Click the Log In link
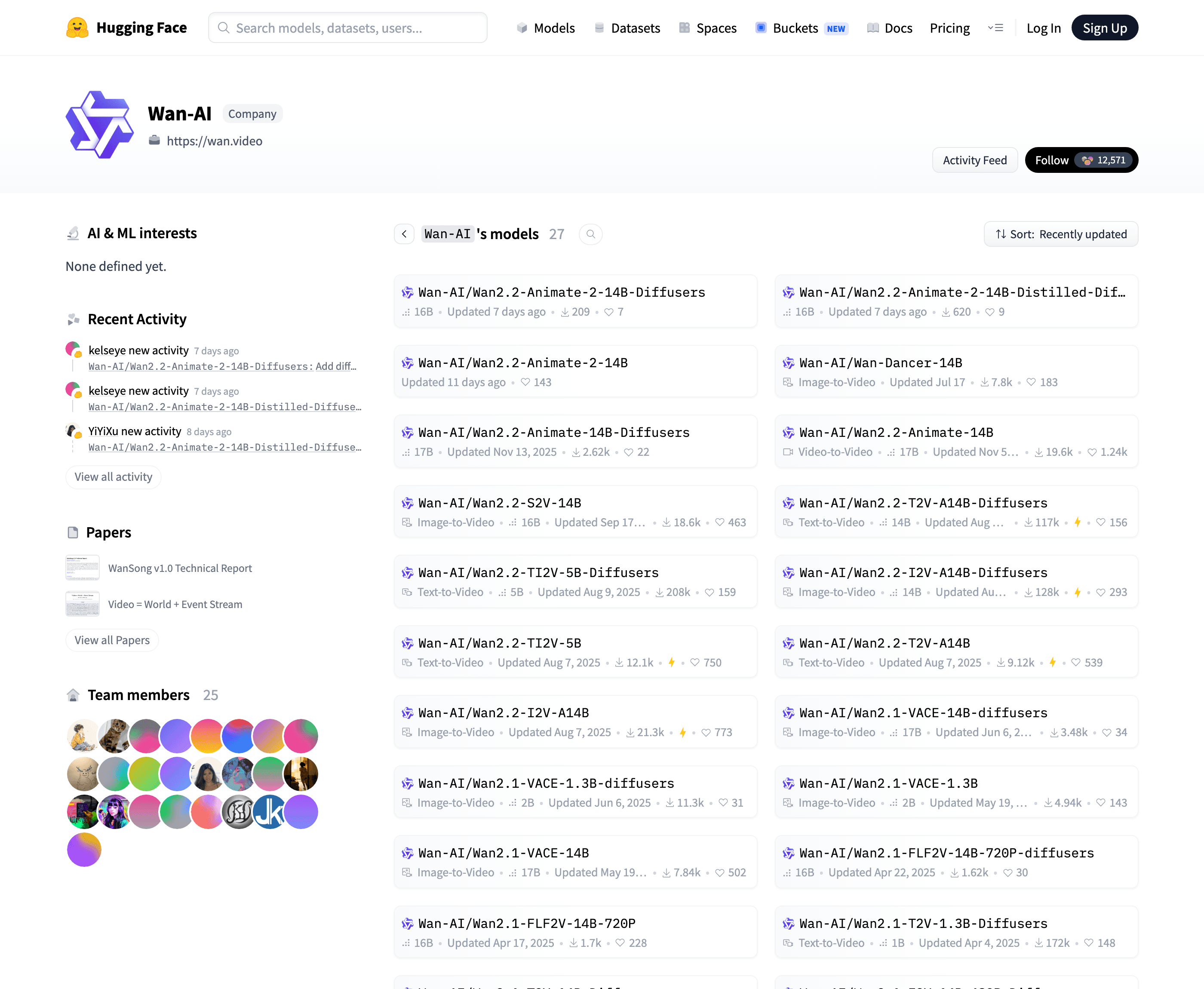The width and height of the screenshot is (1204, 989). click(x=1043, y=28)
